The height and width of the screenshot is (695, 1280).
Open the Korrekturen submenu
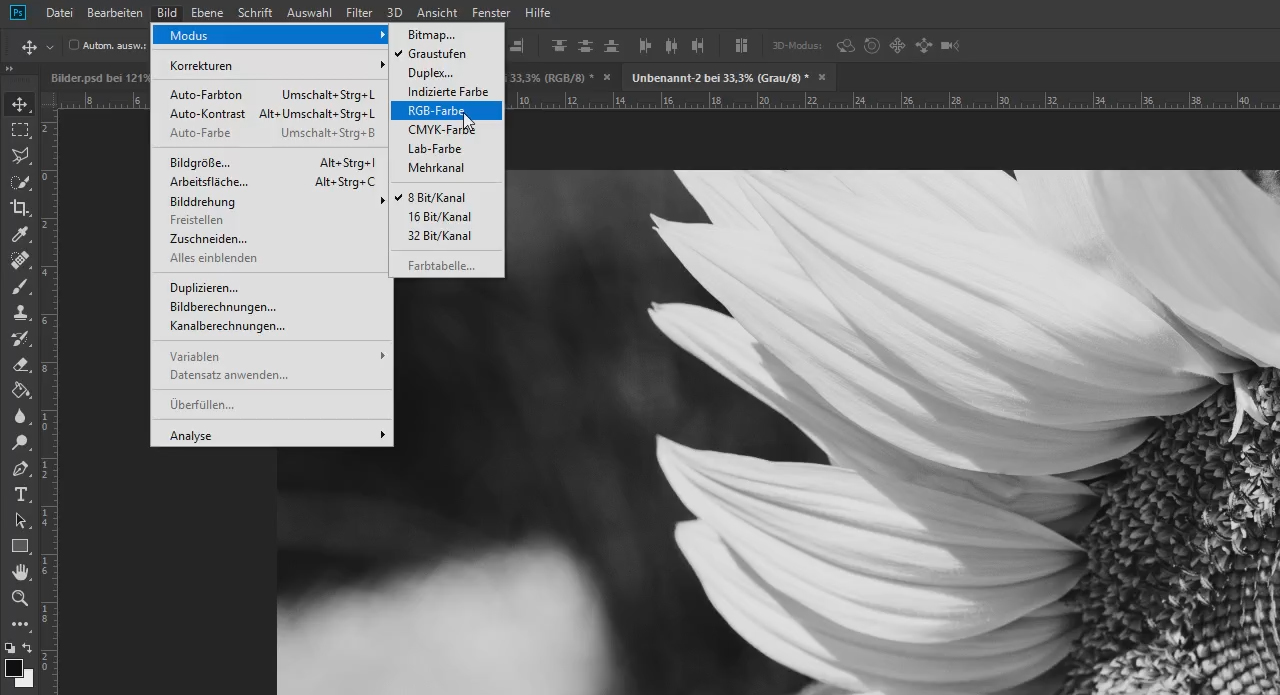tap(271, 66)
